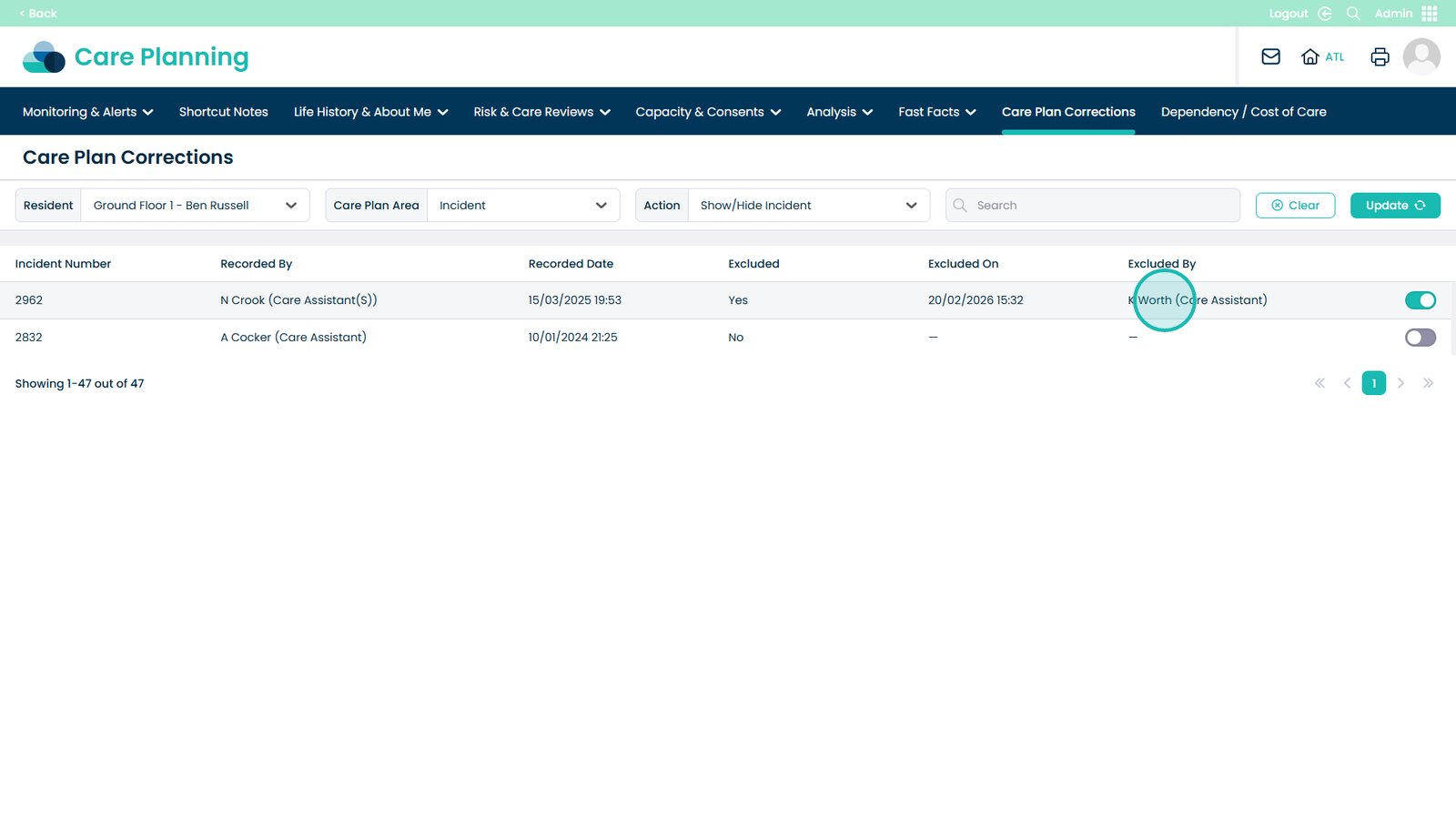Open the Resident dropdown
Screen dimensions: 1456x819
point(195,206)
